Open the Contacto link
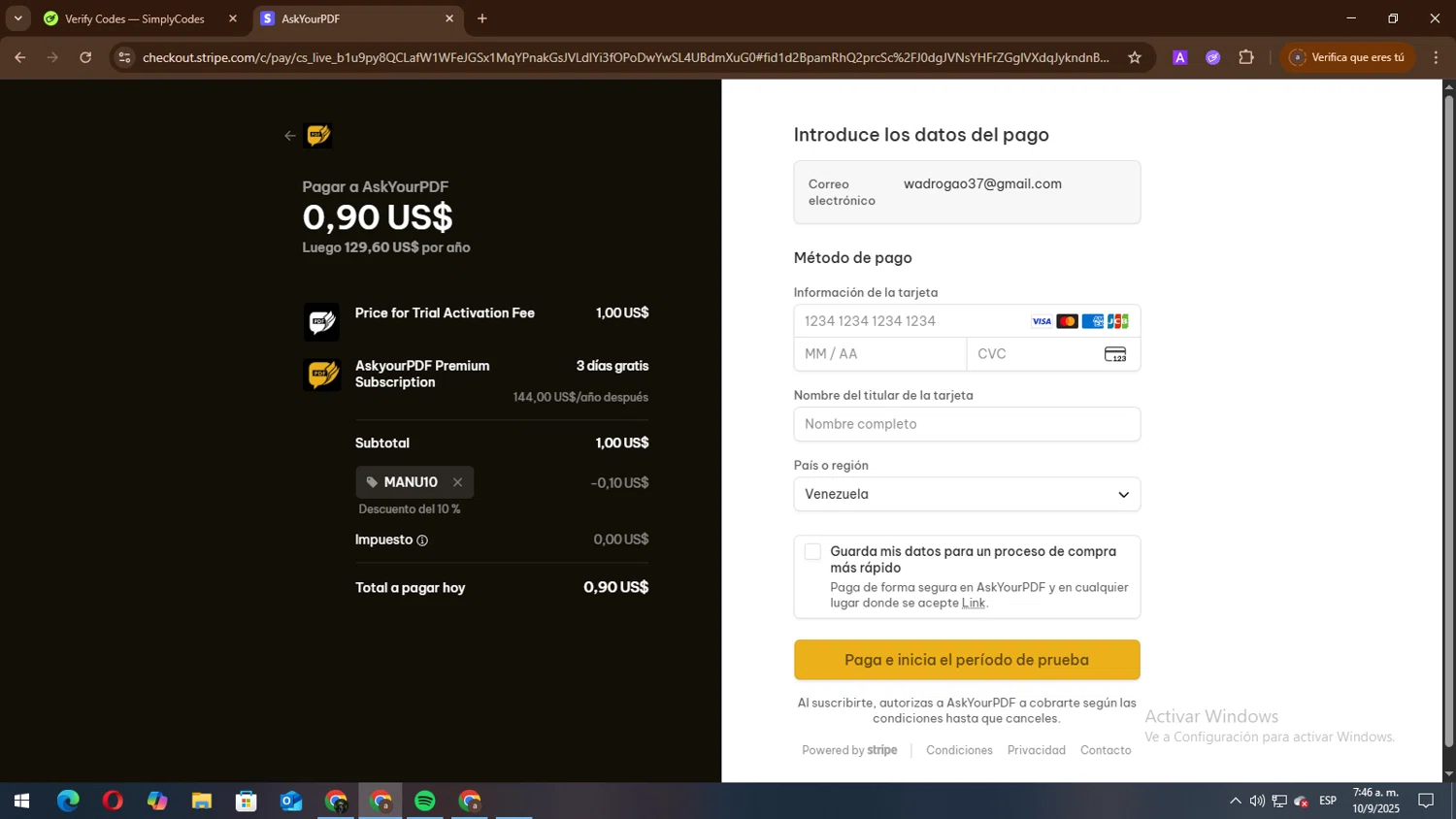This screenshot has height=819, width=1456. pos(1106,750)
